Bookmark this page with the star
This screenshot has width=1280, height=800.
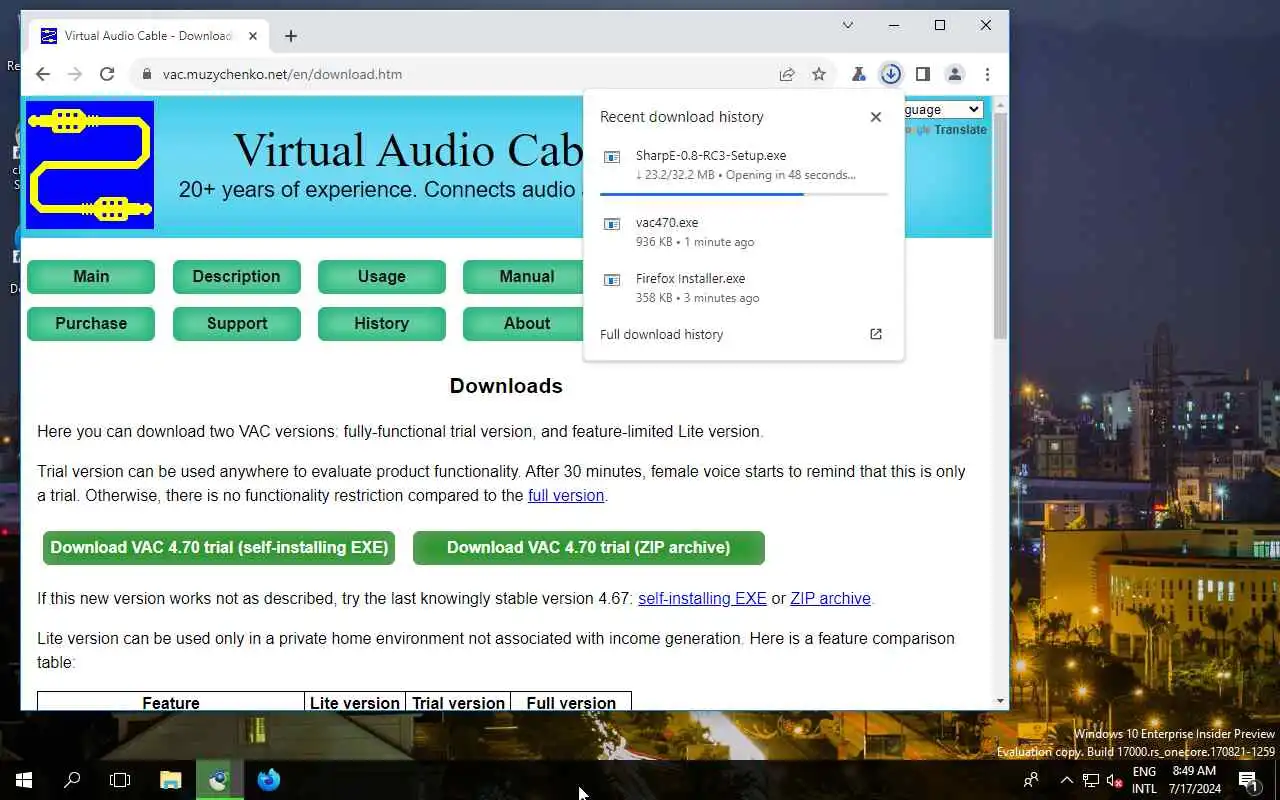[819, 74]
